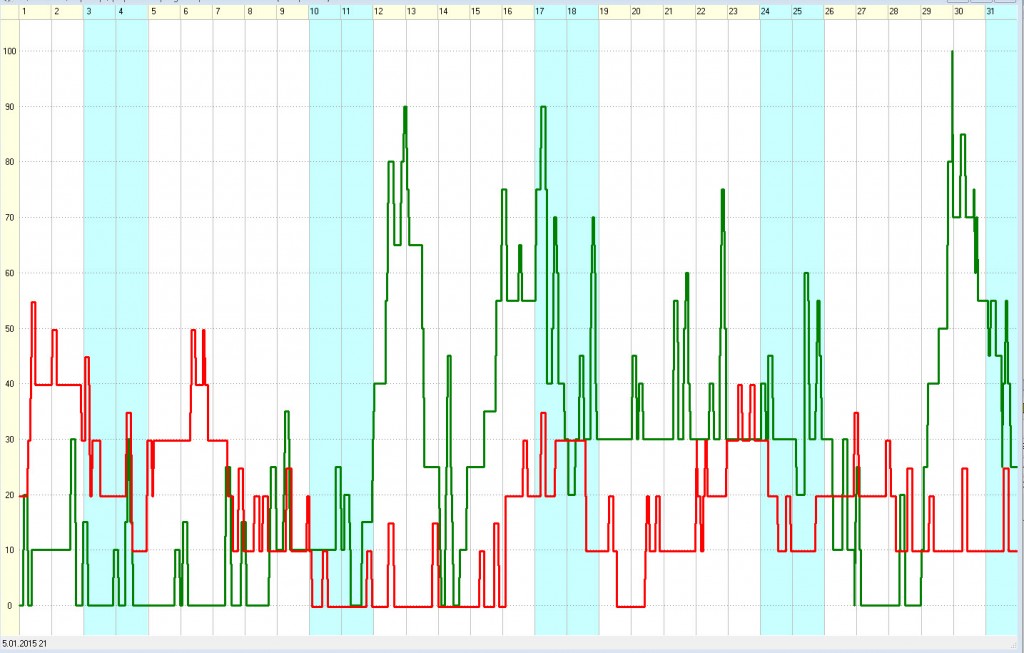The height and width of the screenshot is (653, 1024).
Task: Select day 26 in the top header
Action: (840, 11)
